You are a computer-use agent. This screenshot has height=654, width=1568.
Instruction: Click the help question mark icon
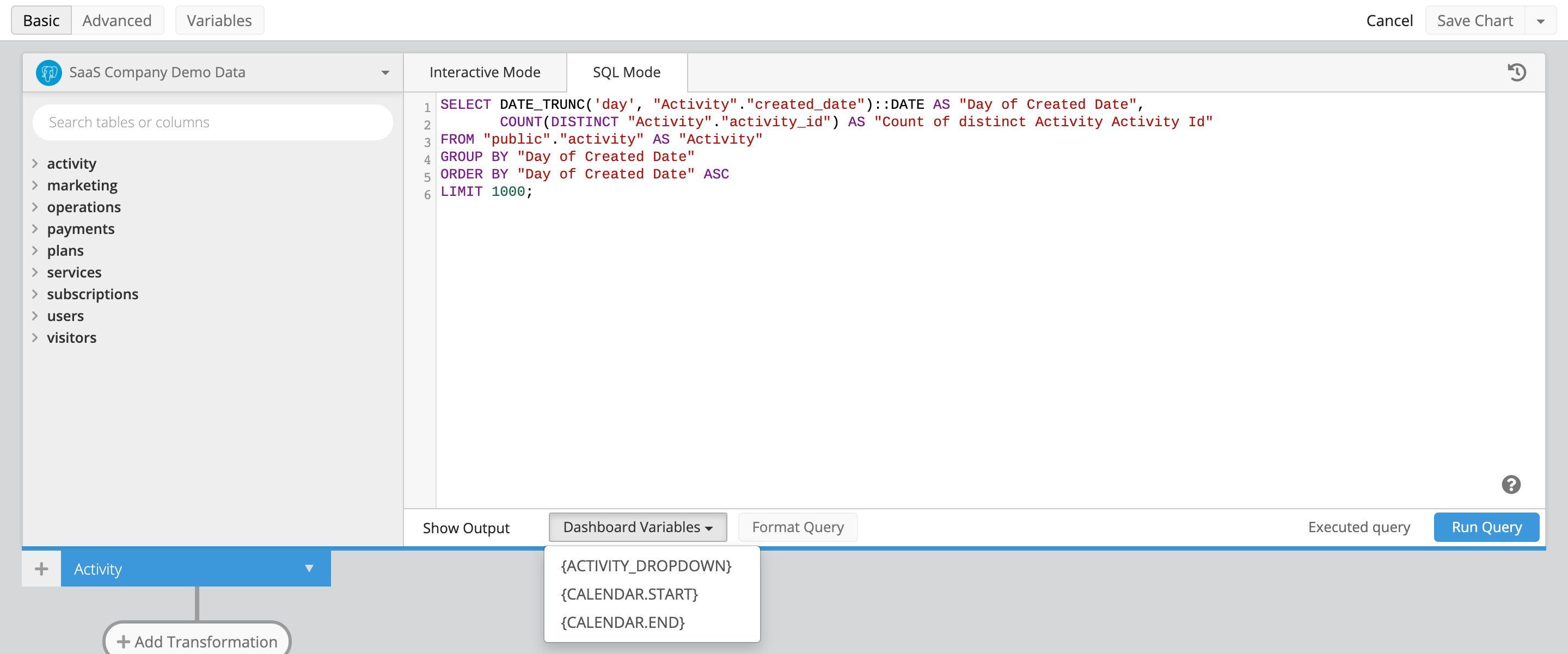pos(1511,484)
